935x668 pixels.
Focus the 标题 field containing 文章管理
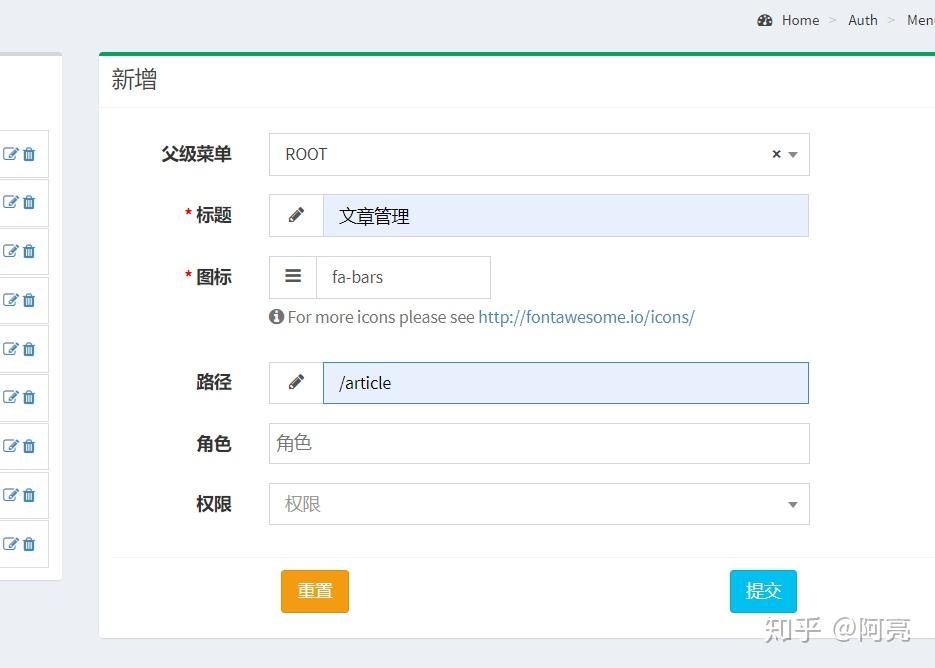coord(566,215)
